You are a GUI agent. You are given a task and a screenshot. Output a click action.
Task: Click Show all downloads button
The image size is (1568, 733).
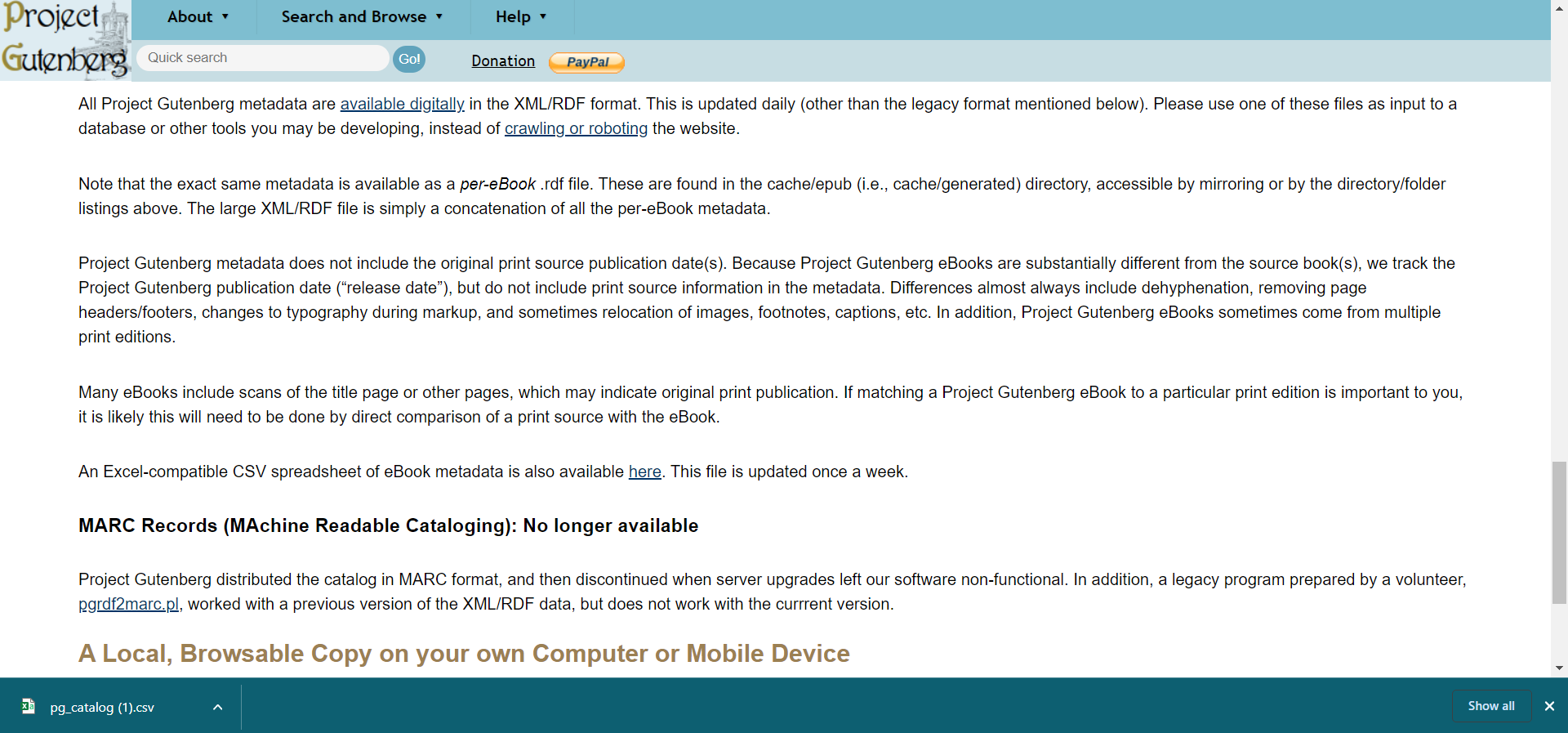coord(1490,706)
